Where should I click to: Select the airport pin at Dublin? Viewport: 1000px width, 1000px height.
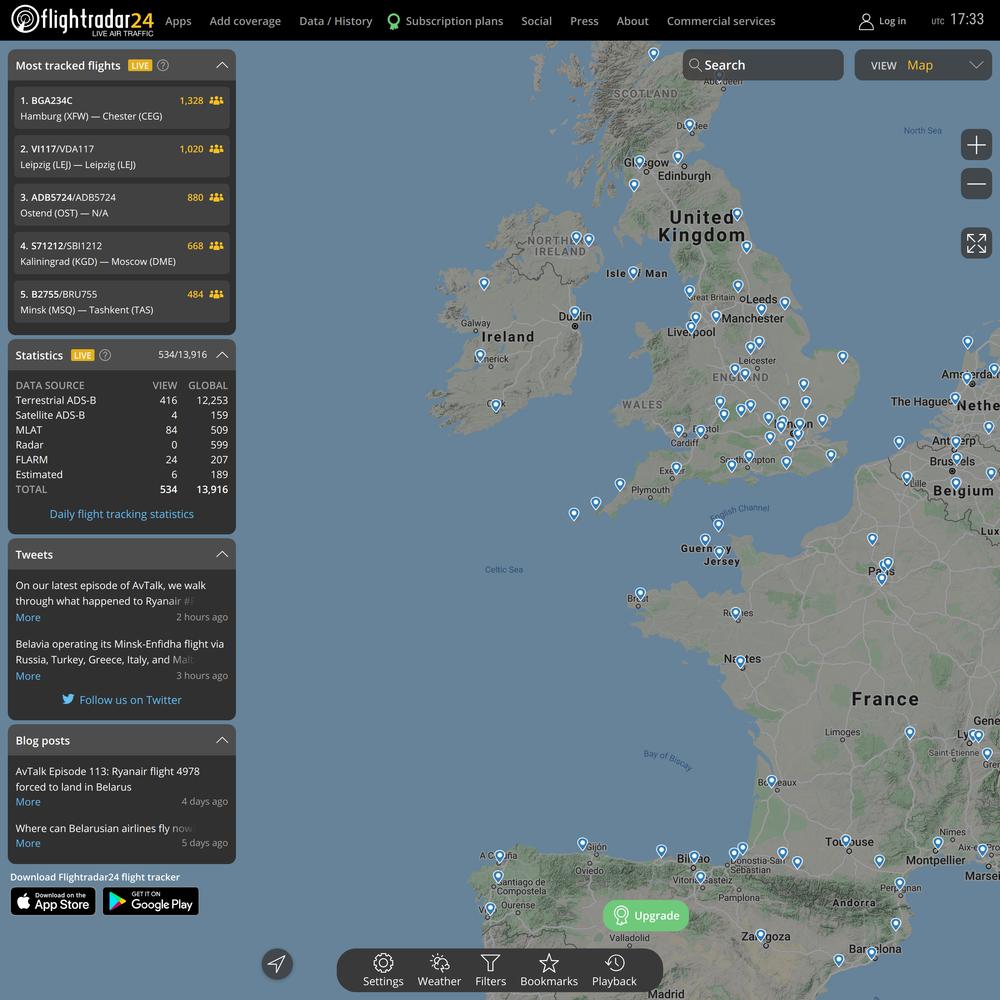pos(575,312)
